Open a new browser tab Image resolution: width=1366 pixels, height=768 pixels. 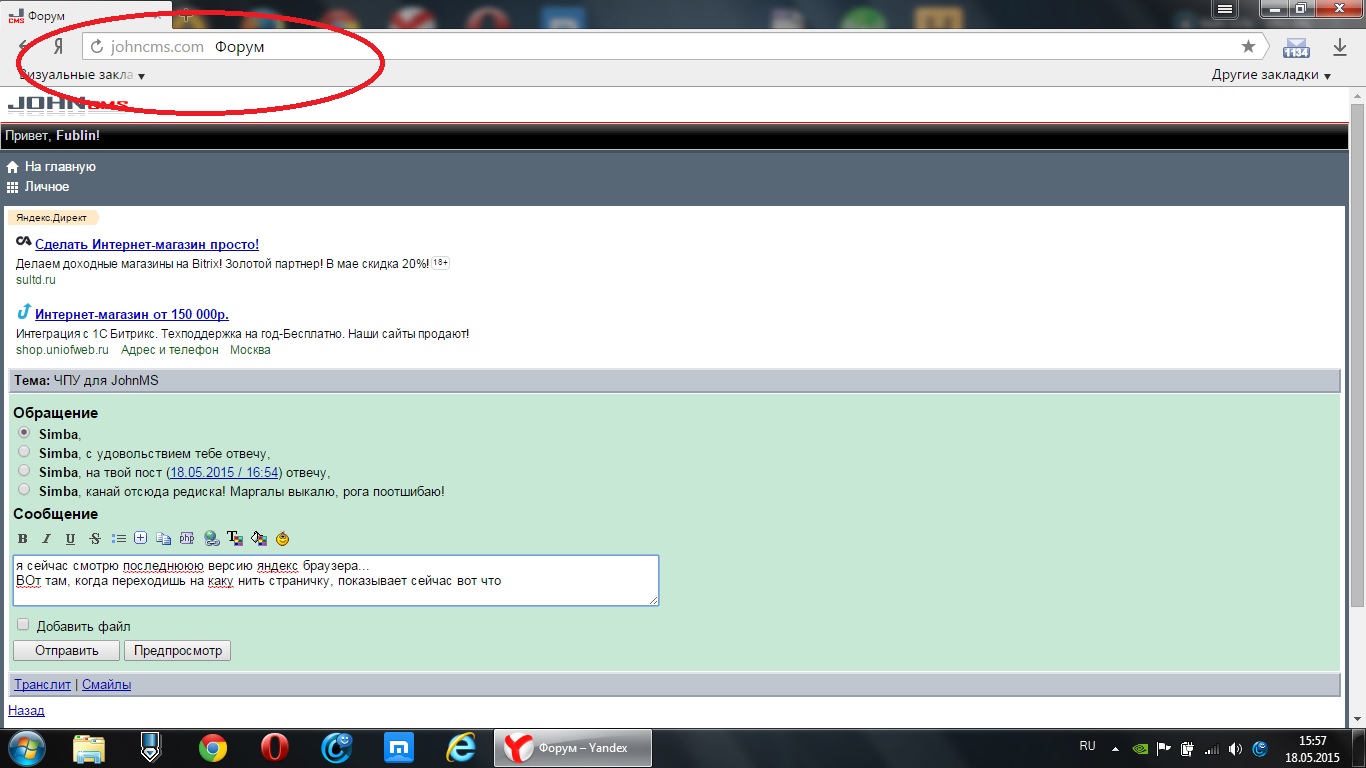tap(185, 14)
